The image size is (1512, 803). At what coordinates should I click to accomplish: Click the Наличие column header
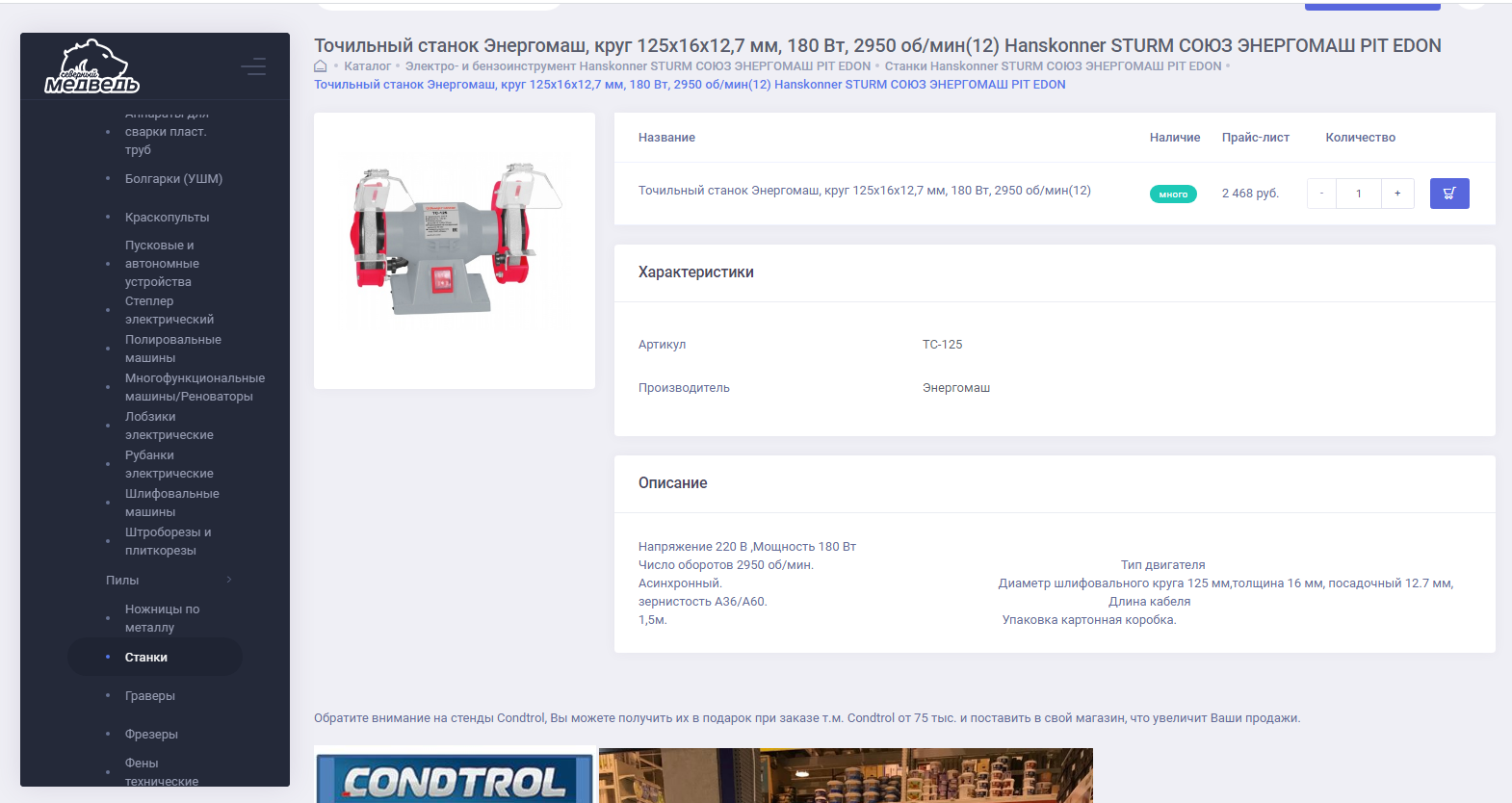click(x=1175, y=138)
